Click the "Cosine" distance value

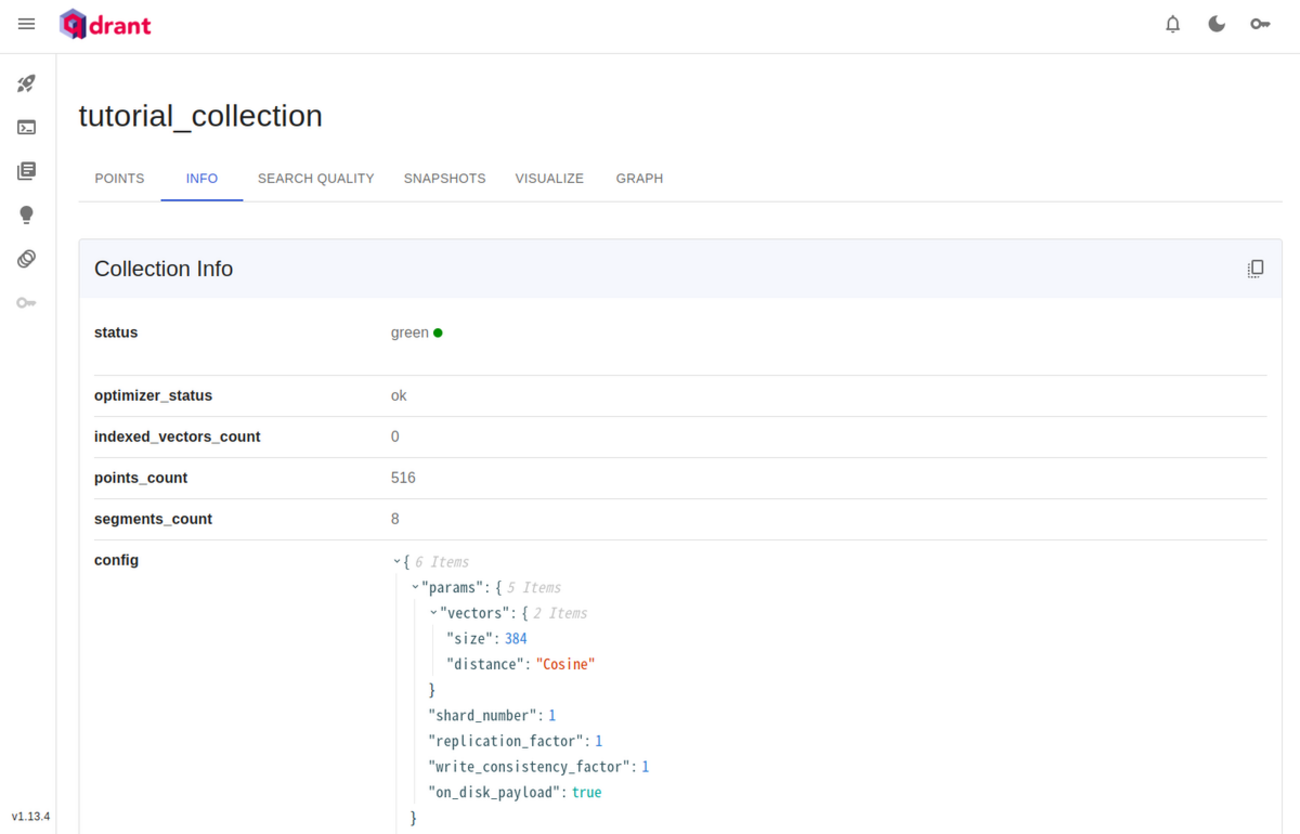(565, 664)
